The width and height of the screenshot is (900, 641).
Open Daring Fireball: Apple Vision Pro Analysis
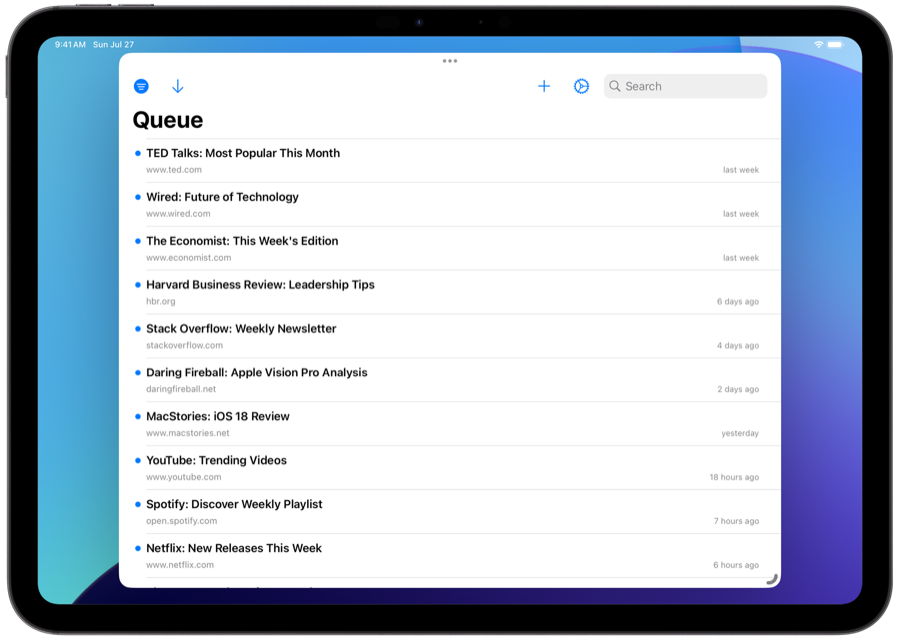point(255,372)
